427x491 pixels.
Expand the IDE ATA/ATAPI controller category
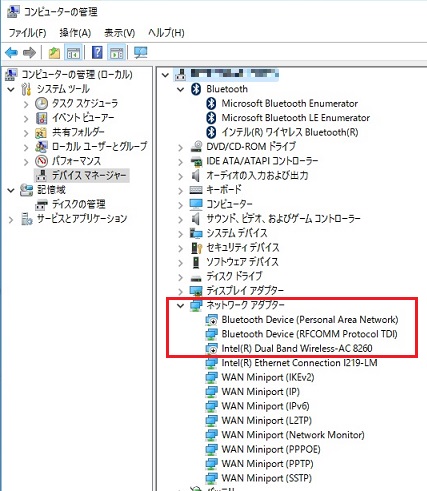181,162
